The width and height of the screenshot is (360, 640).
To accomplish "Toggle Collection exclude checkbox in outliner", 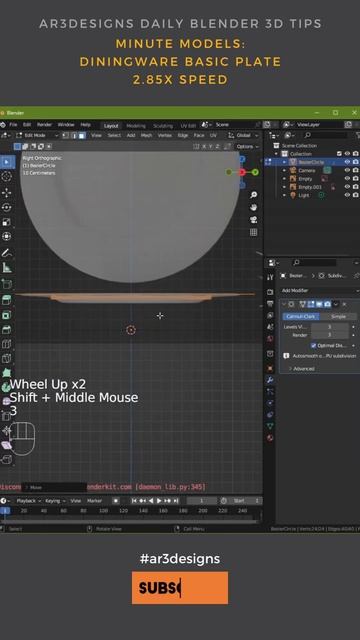I will (x=339, y=153).
